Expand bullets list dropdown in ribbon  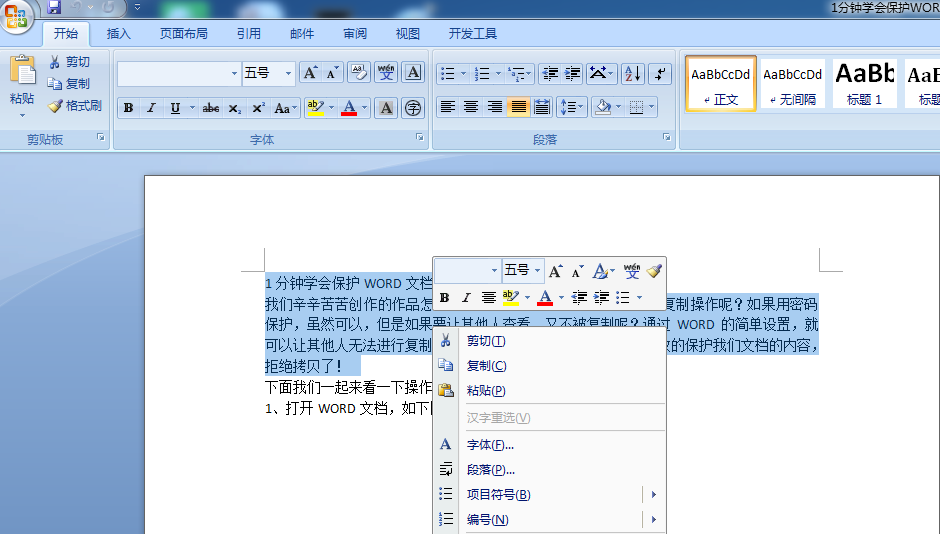(463, 74)
